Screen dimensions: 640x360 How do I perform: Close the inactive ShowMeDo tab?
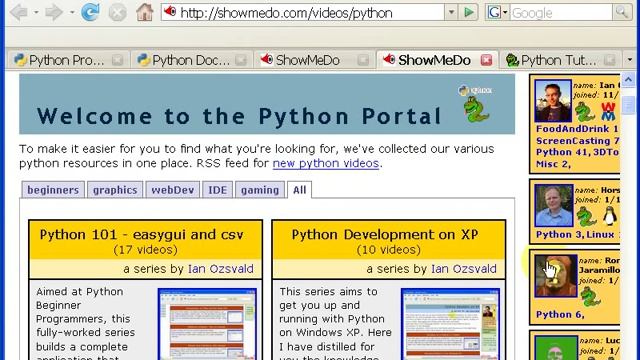click(x=363, y=60)
